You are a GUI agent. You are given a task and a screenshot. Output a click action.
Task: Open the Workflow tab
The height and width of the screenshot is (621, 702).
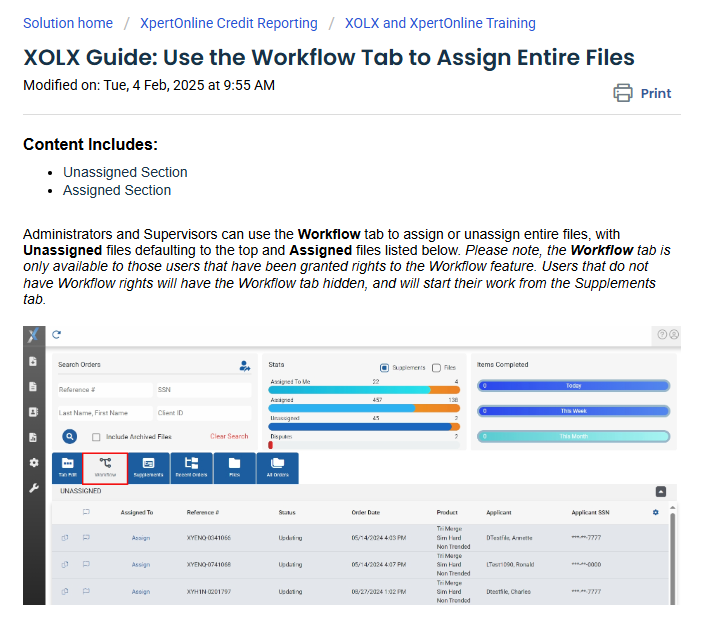105,468
